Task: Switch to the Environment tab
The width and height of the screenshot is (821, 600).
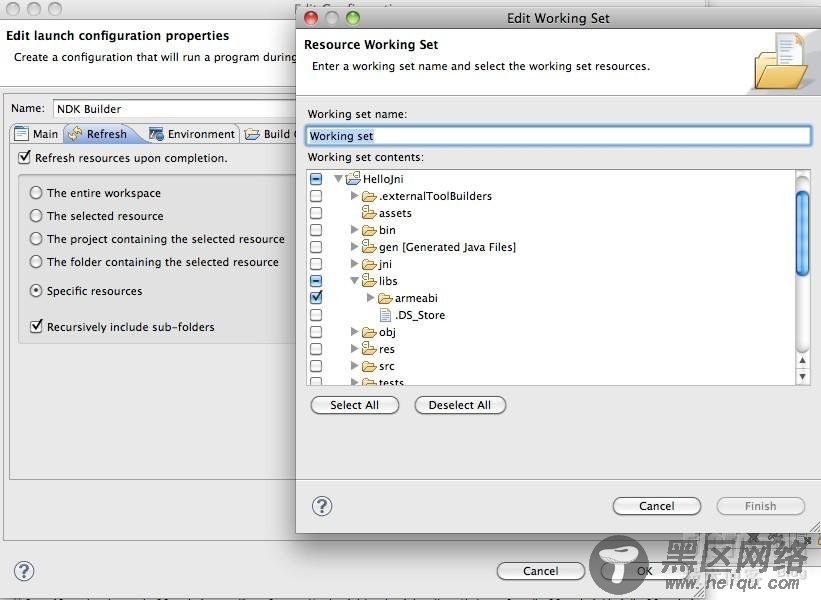Action: pyautogui.click(x=192, y=134)
